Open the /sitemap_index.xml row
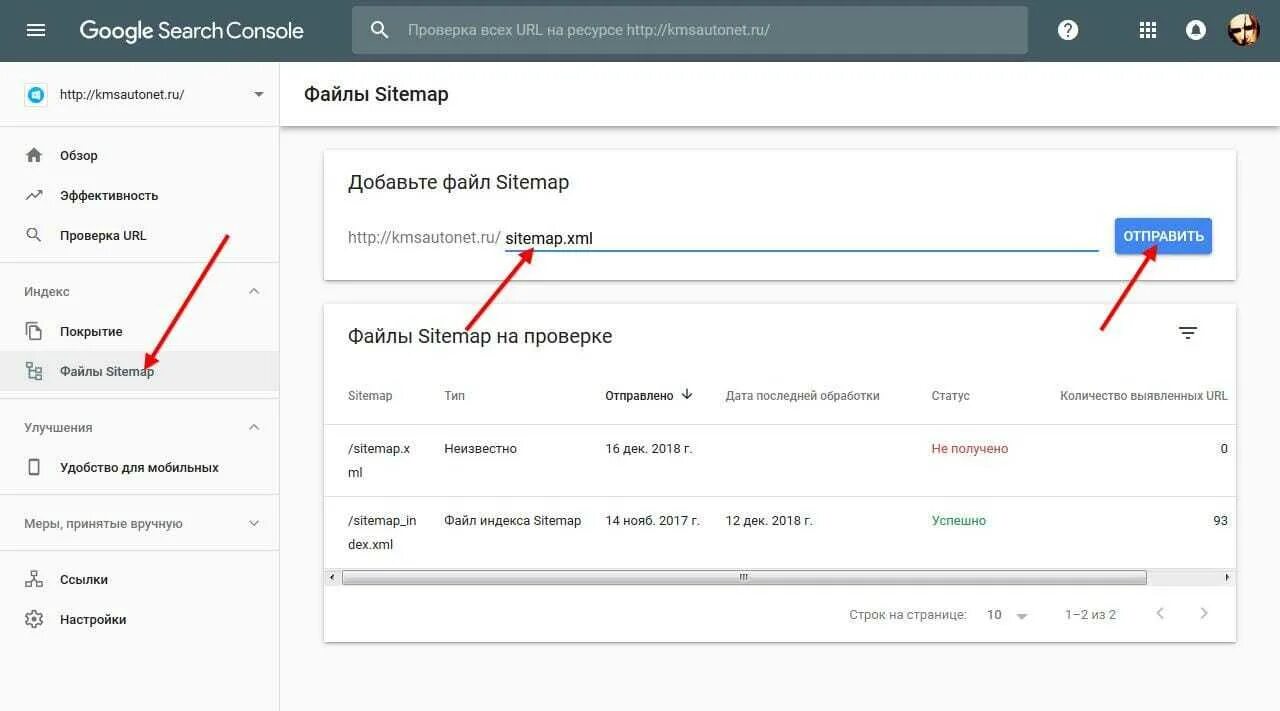The height and width of the screenshot is (711, 1280). (x=780, y=532)
